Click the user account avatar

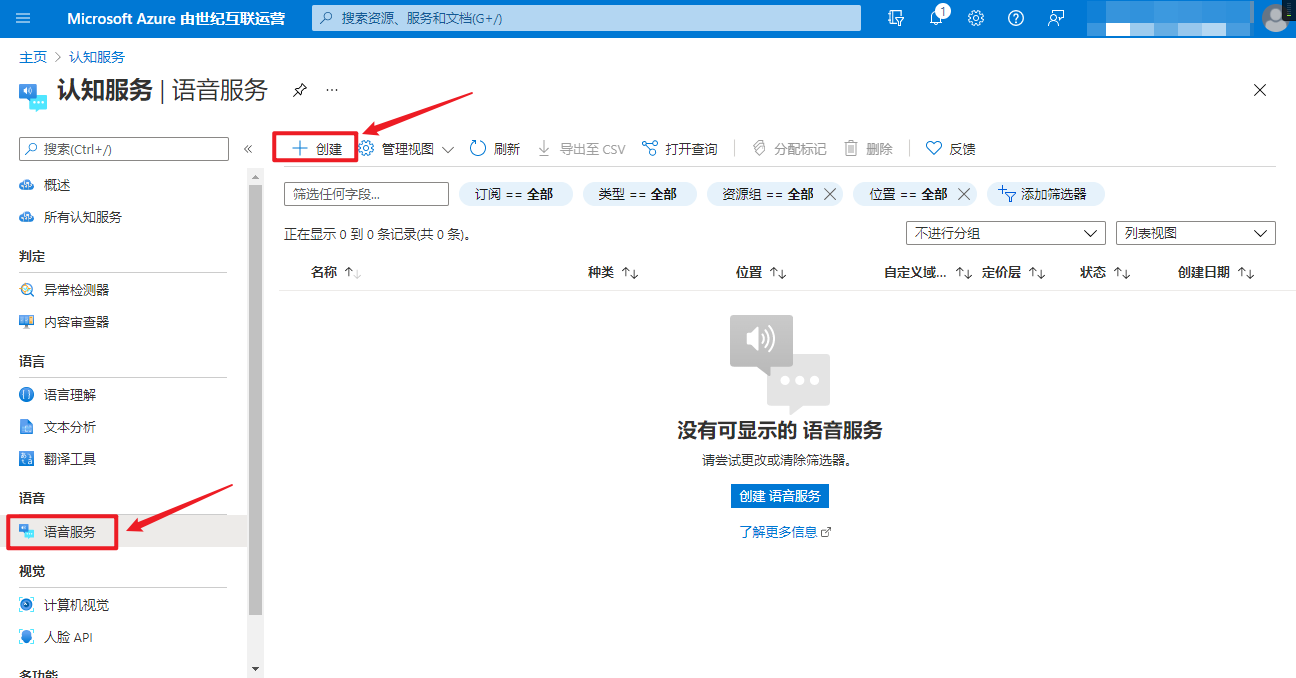(1275, 18)
